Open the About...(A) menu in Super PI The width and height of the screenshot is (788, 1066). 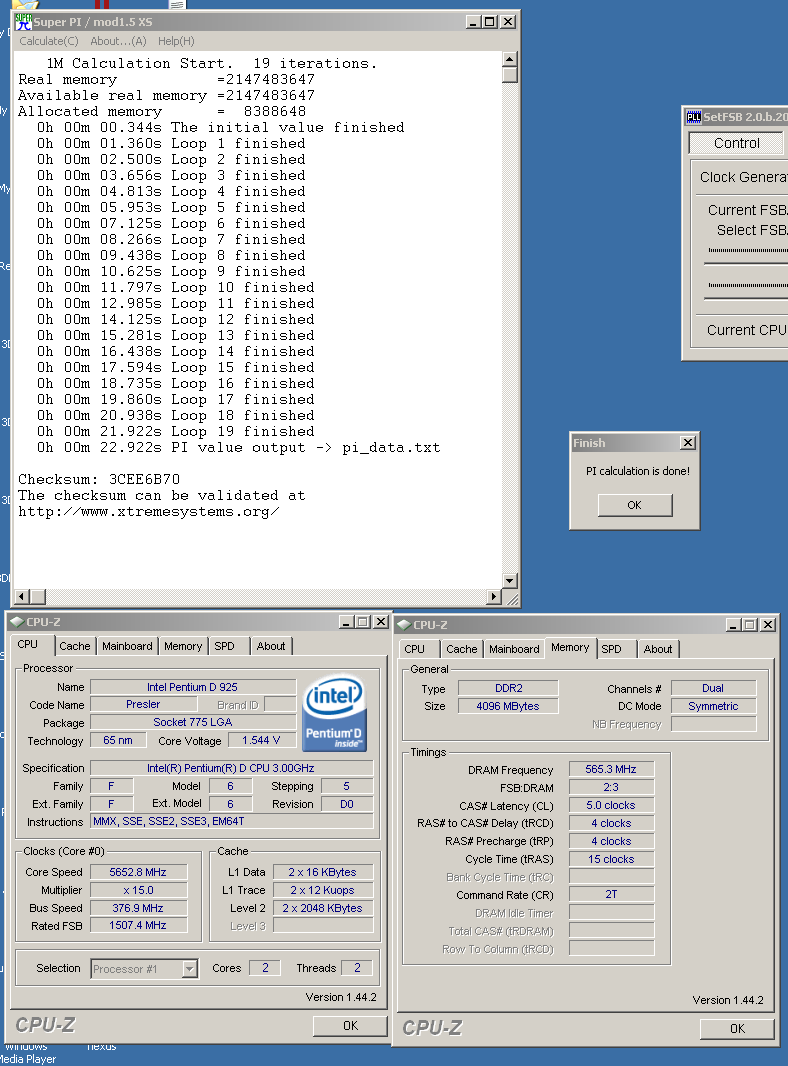click(118, 41)
